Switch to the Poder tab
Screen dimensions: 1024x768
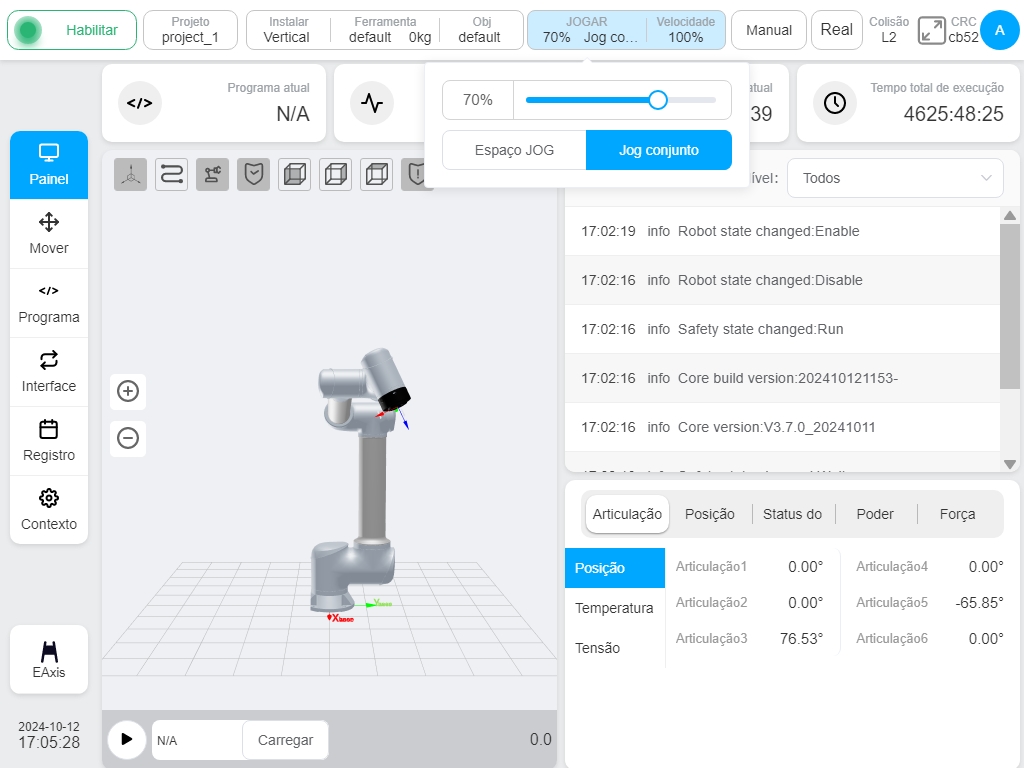tap(875, 514)
